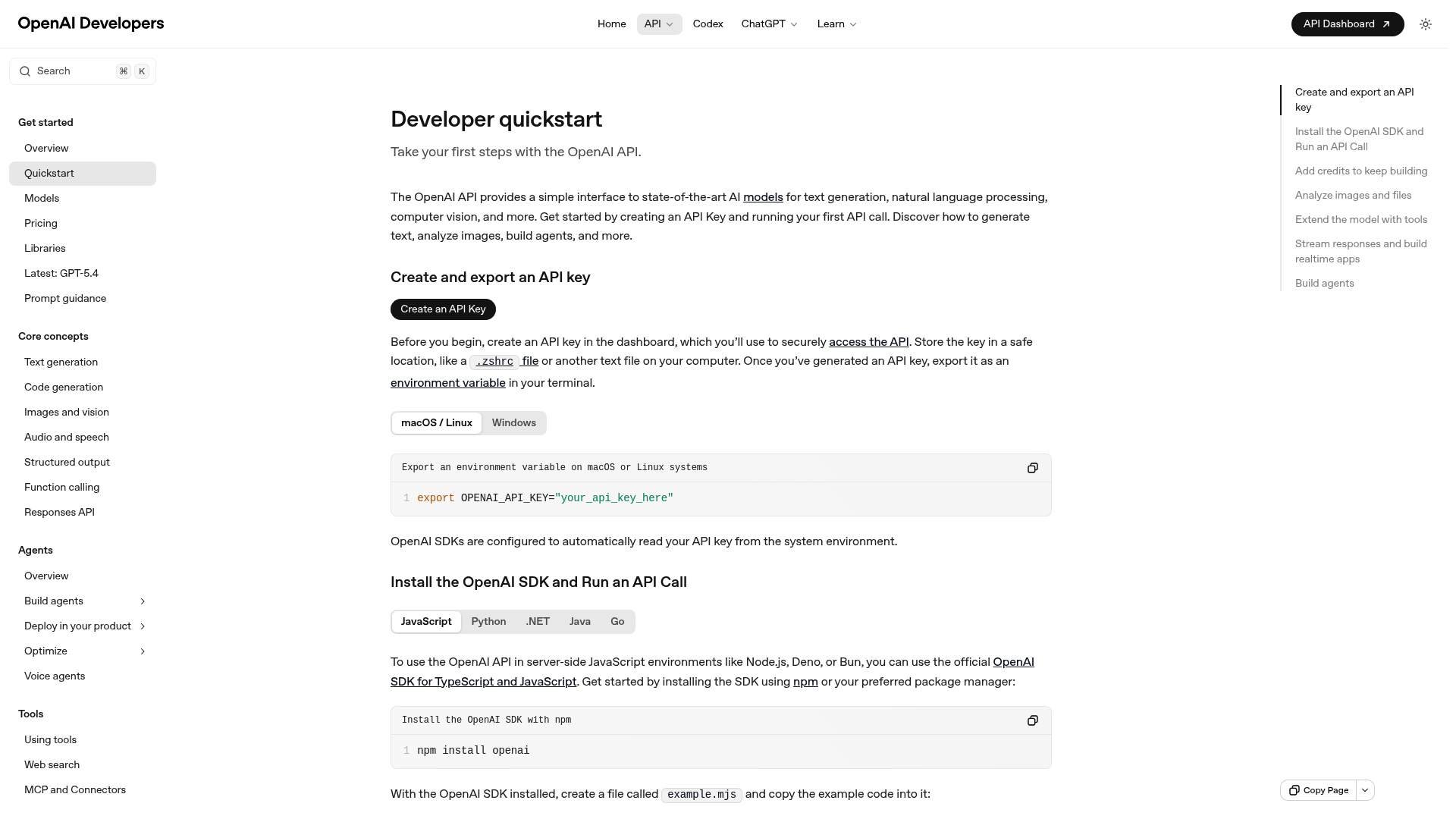Copy the npm install command
Screen dimensions: 1456x819
coord(1032,720)
